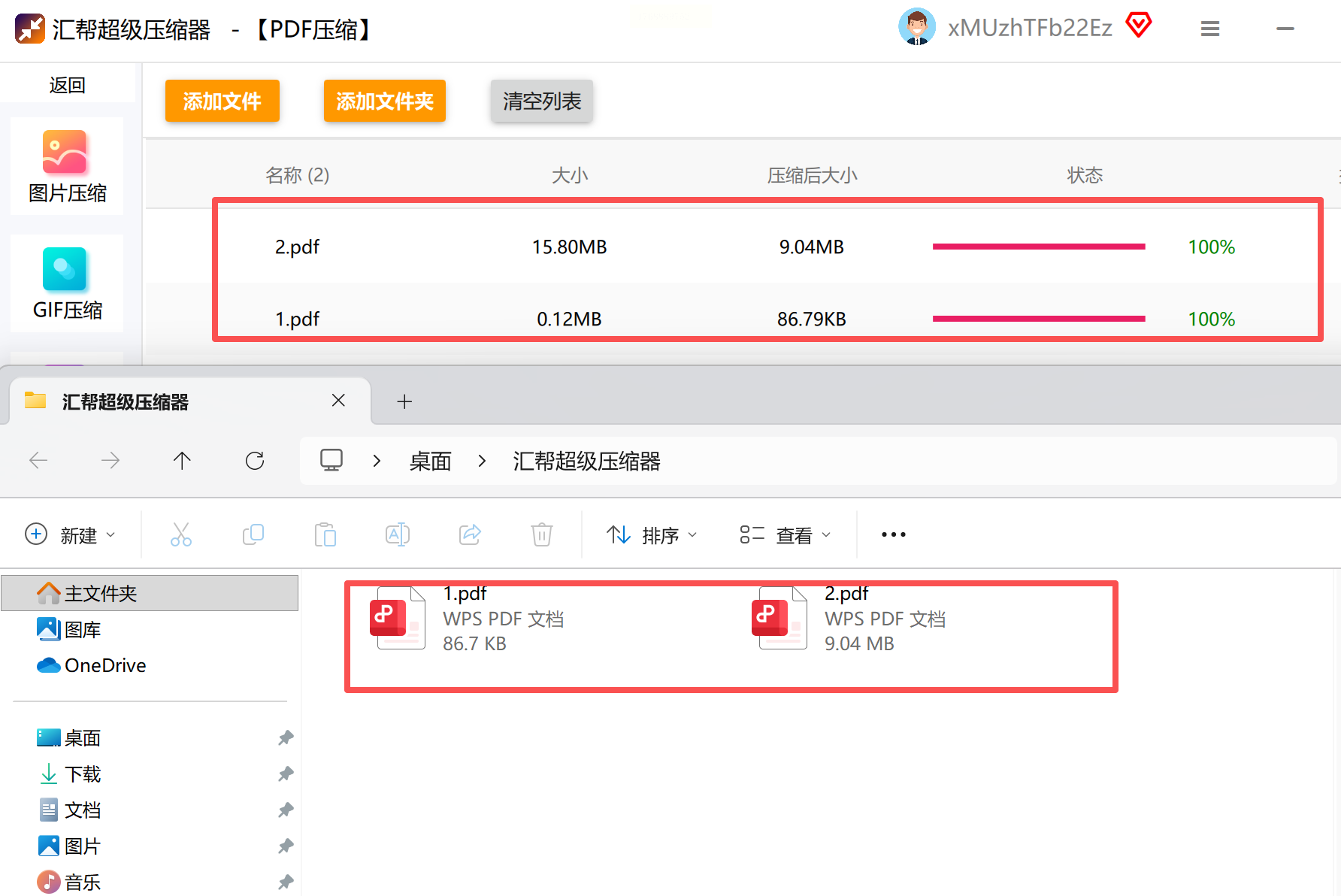The height and width of the screenshot is (896, 1341).
Task: Open the 新建 dropdown menu
Action: [70, 534]
